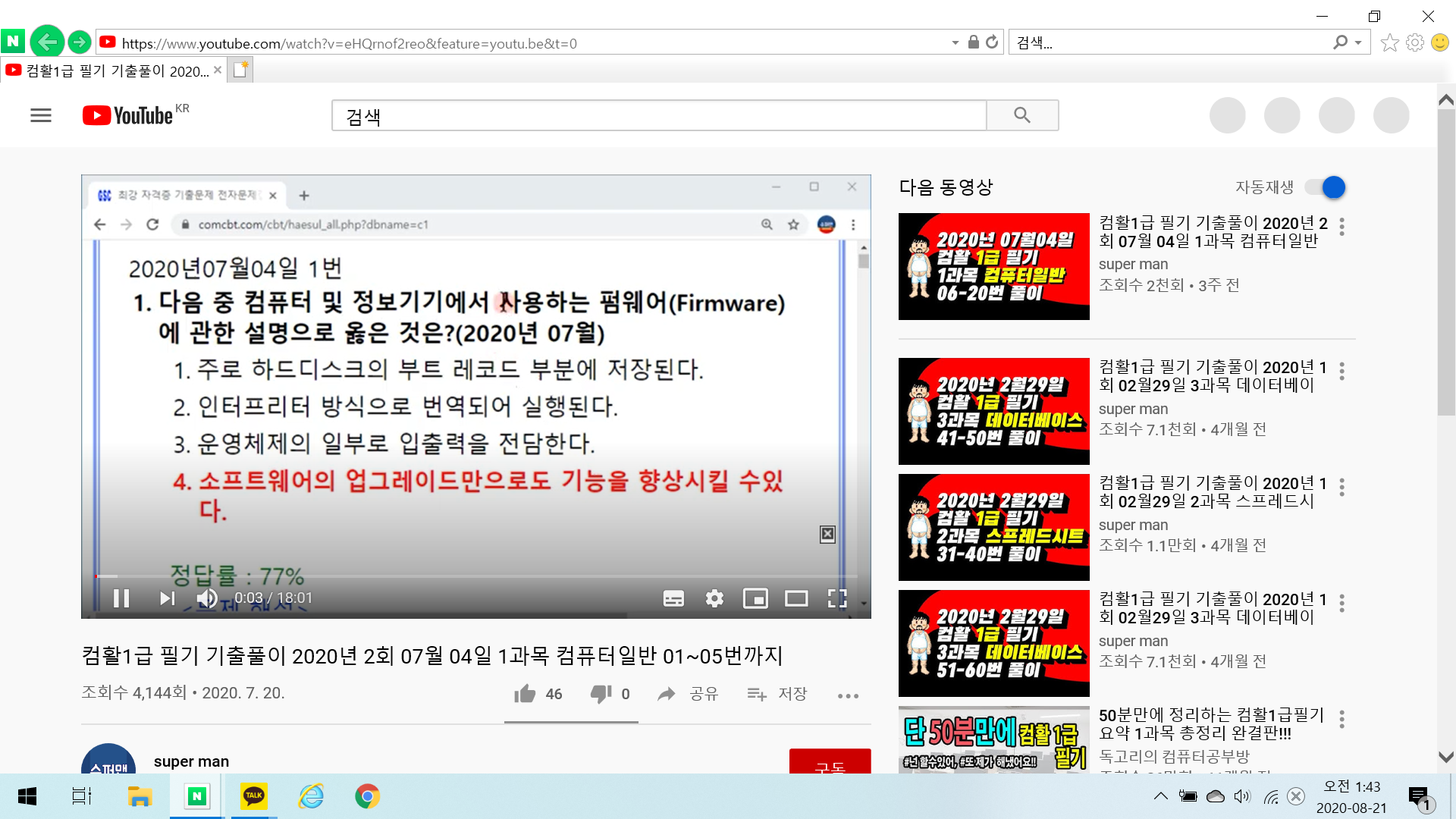Enable miniplayer mode
This screenshot has width=1456, height=819.
tap(755, 598)
